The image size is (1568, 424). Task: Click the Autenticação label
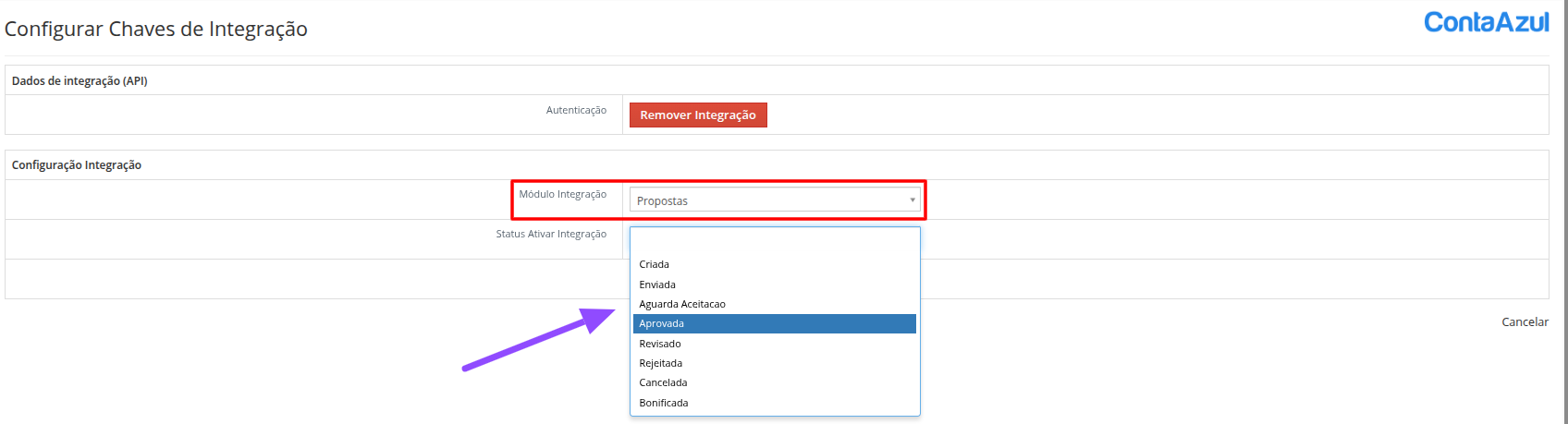click(x=576, y=111)
